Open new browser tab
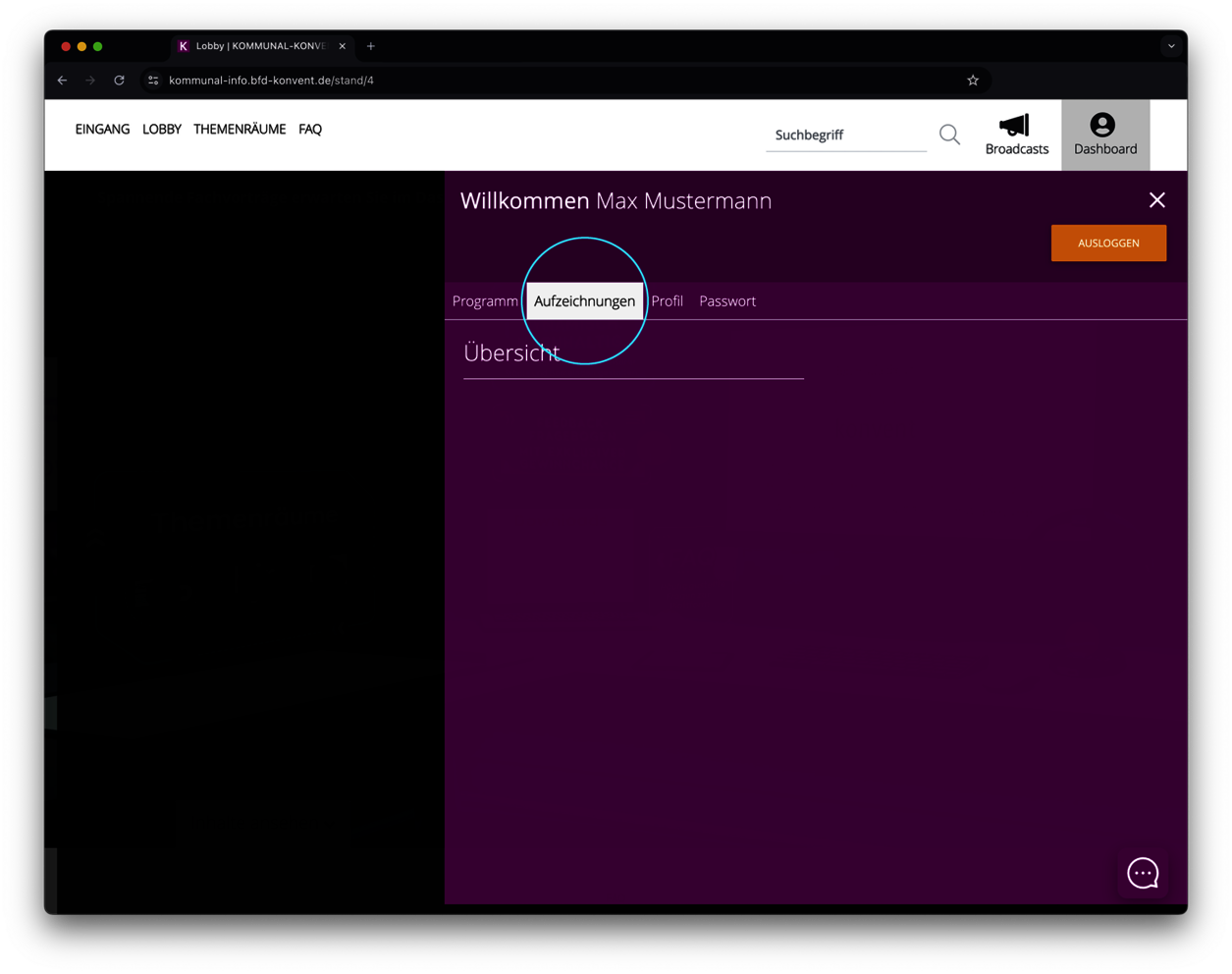The width and height of the screenshot is (1232, 974). click(x=371, y=46)
